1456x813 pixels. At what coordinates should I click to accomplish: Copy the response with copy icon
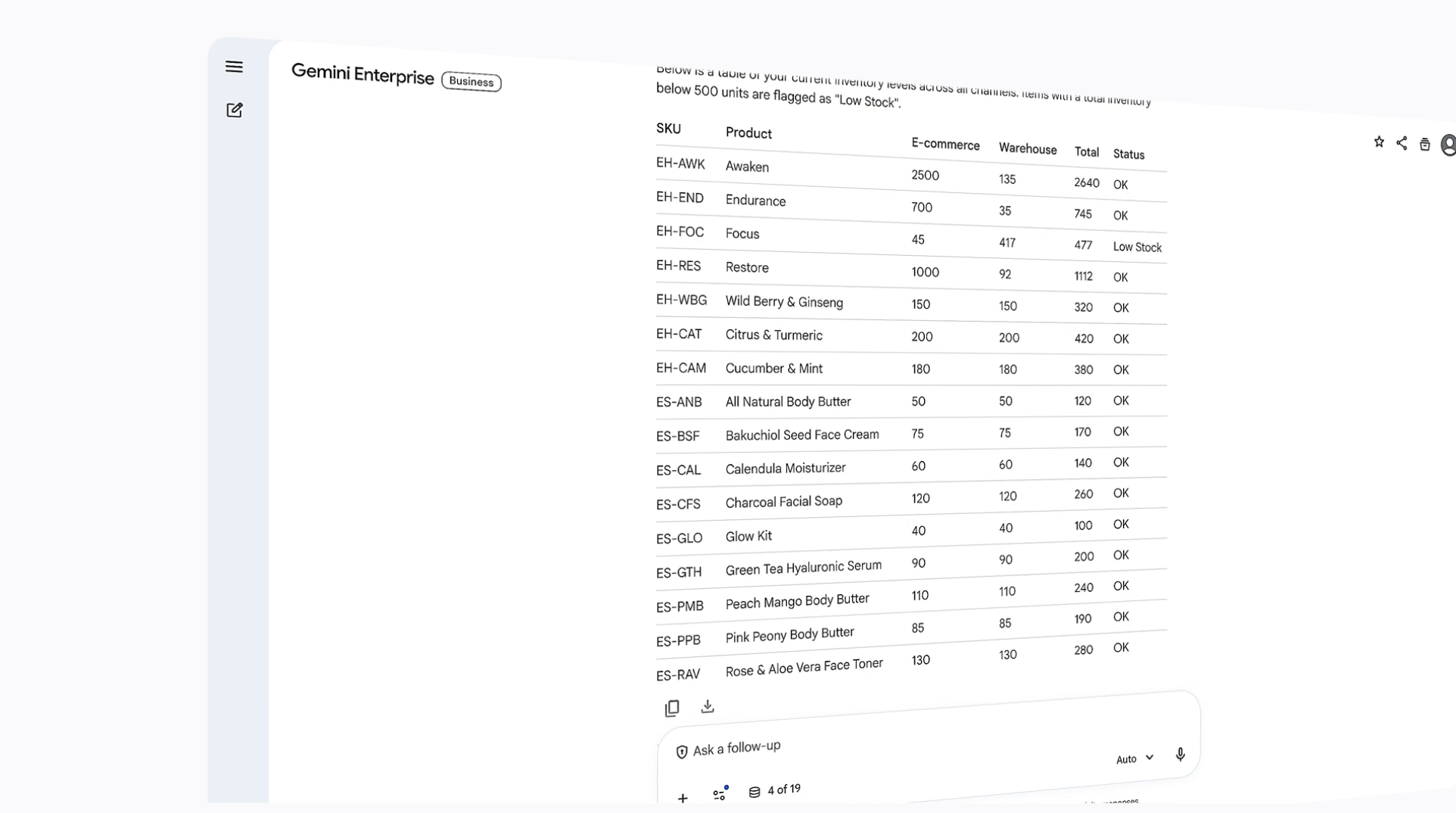pyautogui.click(x=672, y=708)
